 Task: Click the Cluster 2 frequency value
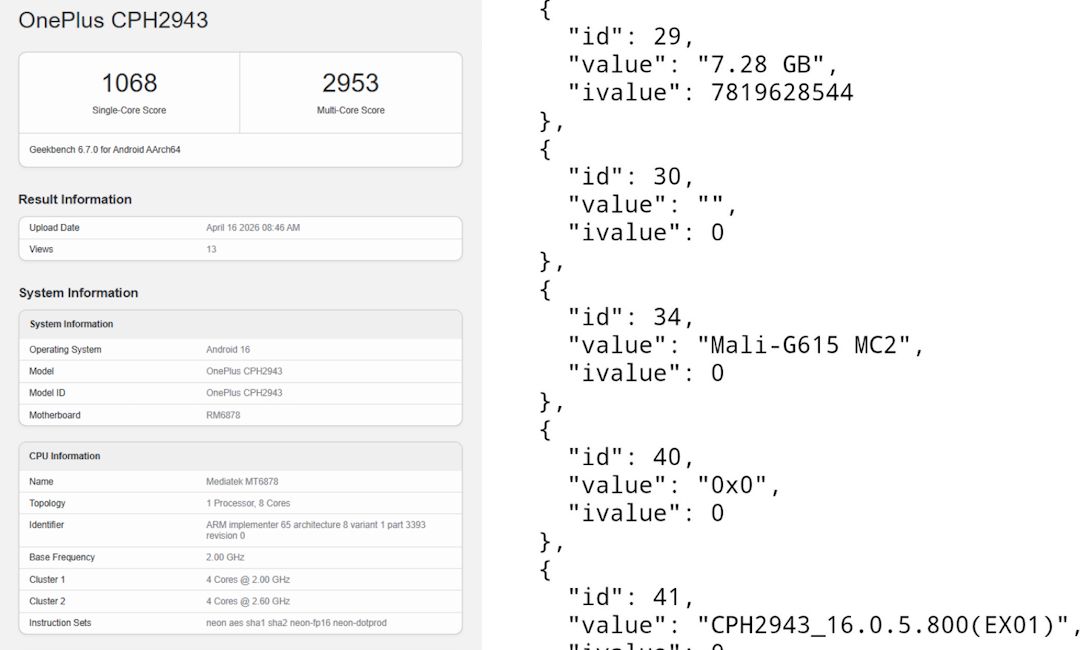(248, 601)
